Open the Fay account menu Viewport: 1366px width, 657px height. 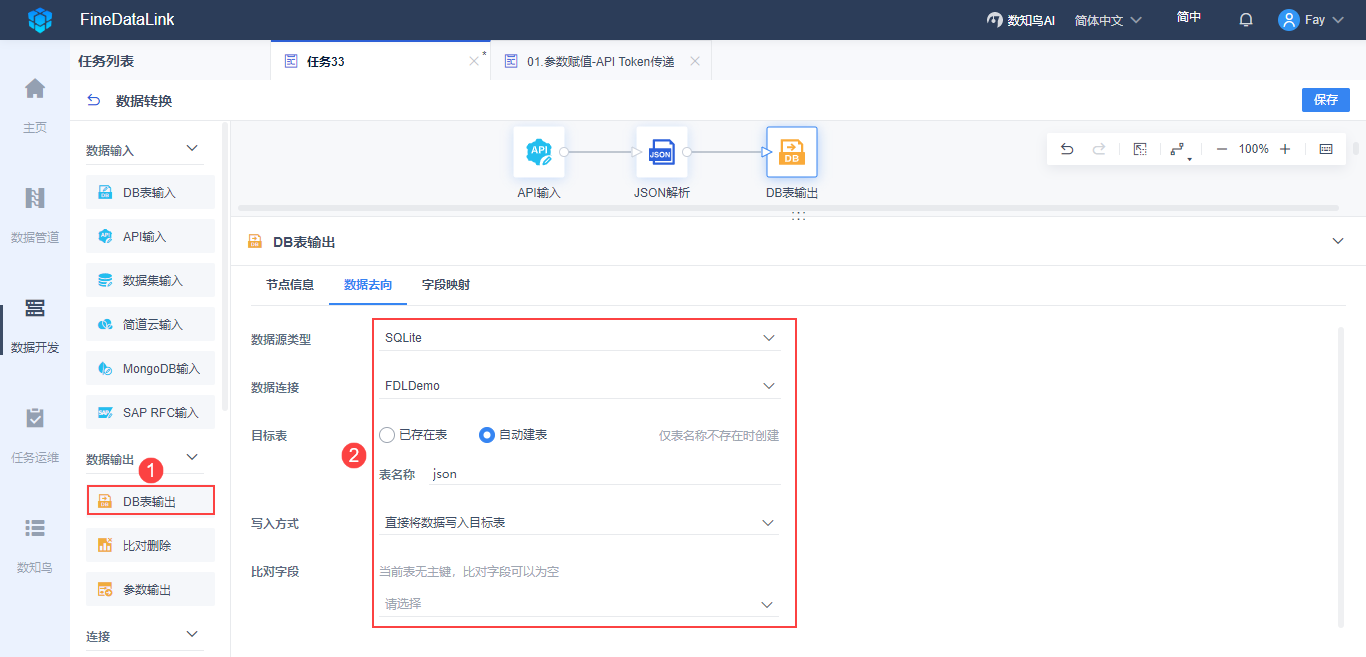click(1311, 20)
